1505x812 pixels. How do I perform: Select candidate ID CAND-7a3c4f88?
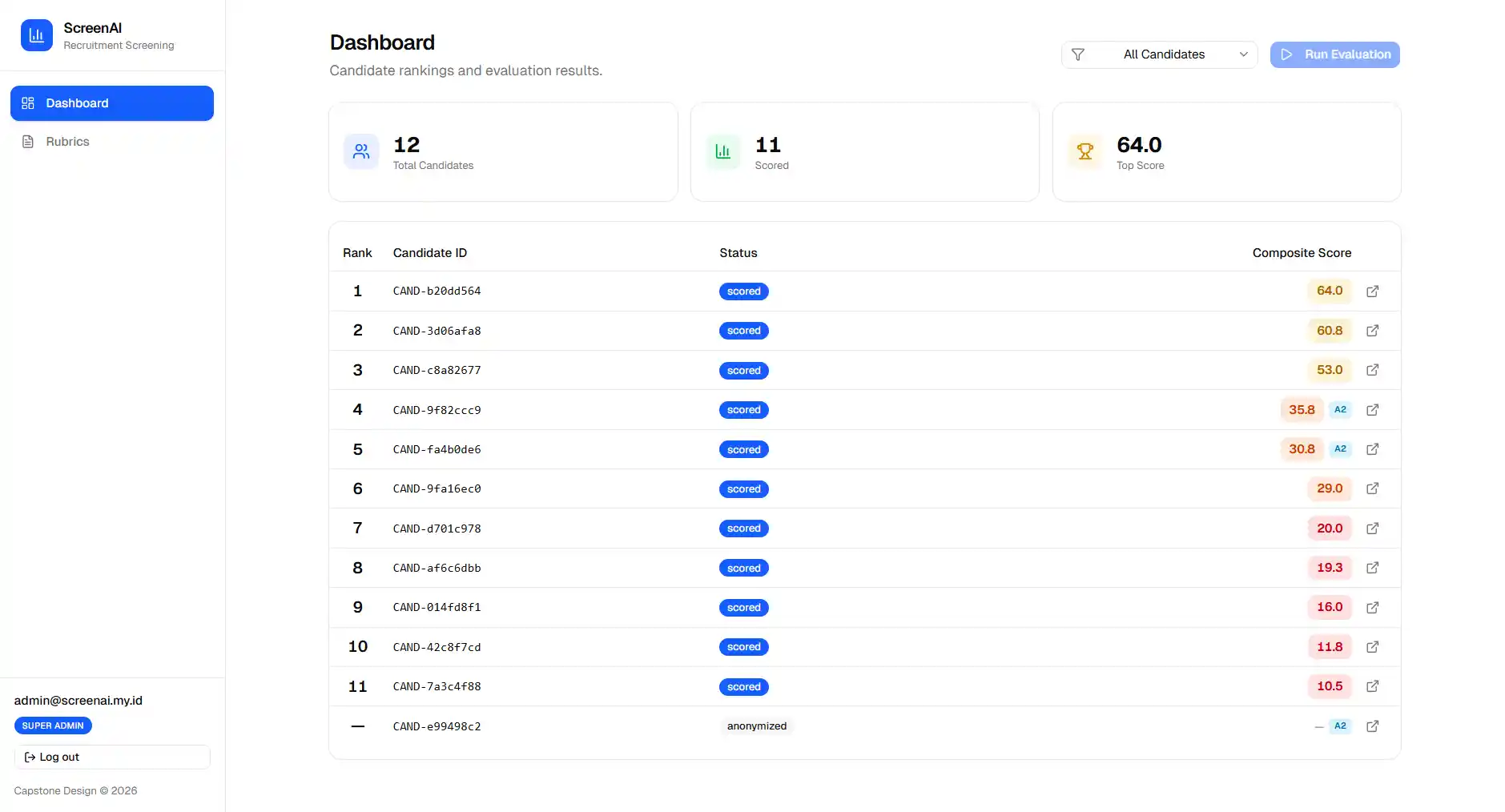coord(437,686)
